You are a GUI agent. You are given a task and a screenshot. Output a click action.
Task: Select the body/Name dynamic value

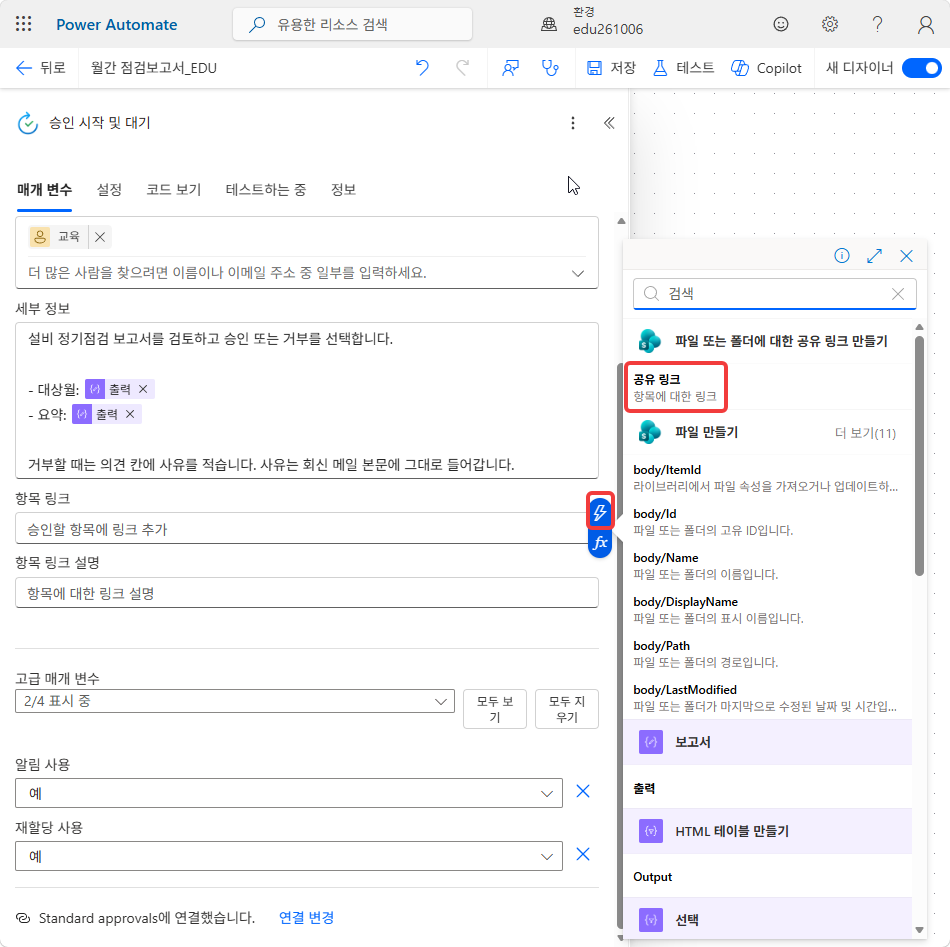point(768,565)
